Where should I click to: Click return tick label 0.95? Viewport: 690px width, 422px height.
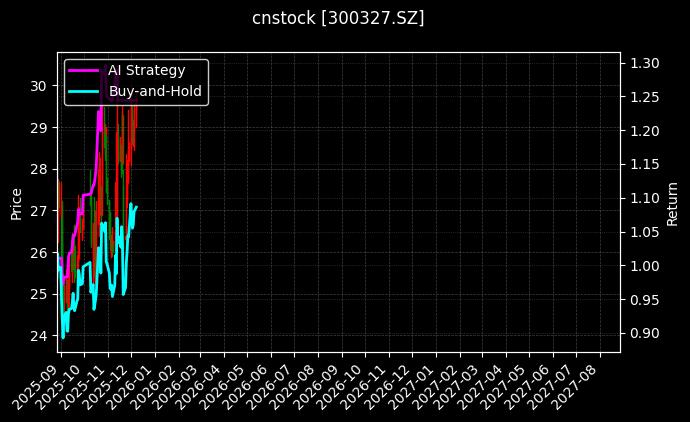pyautogui.click(x=645, y=300)
